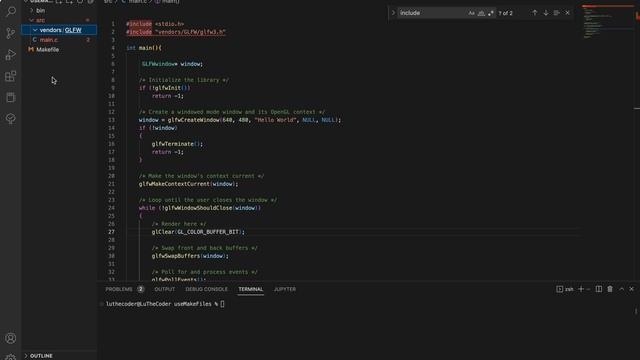Toggle Use Regular Expression in find widget

pyautogui.click(x=491, y=13)
